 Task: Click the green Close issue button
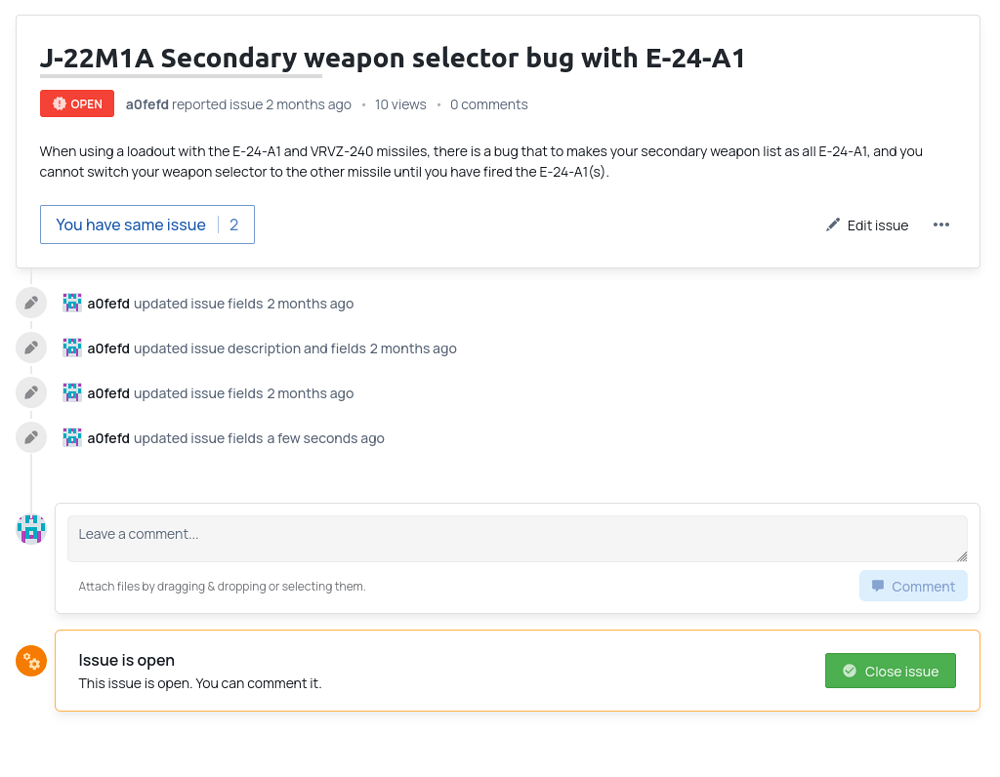point(890,670)
